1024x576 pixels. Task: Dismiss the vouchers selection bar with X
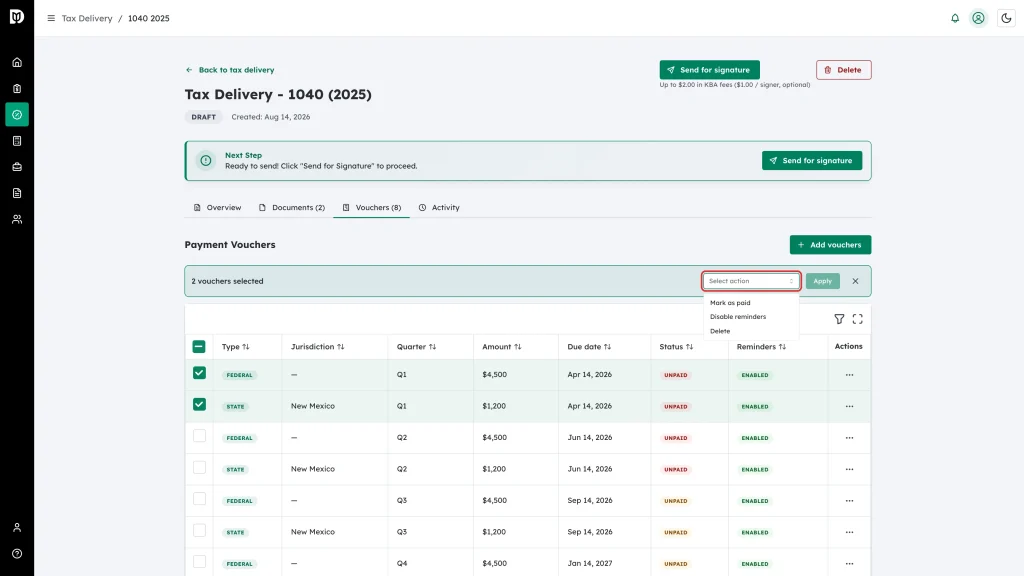tap(856, 281)
